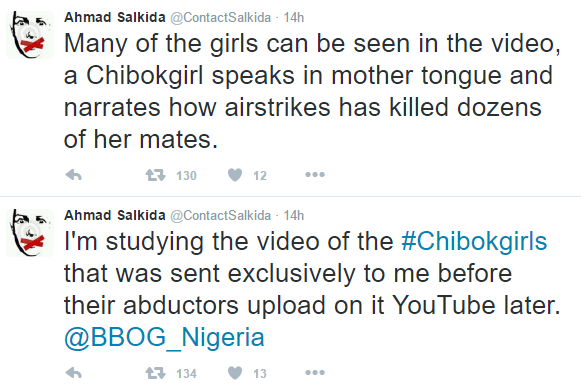The width and height of the screenshot is (581, 386).
Task: Click Ahmad Salkida's avatar on first tweet
Action: pos(30,35)
